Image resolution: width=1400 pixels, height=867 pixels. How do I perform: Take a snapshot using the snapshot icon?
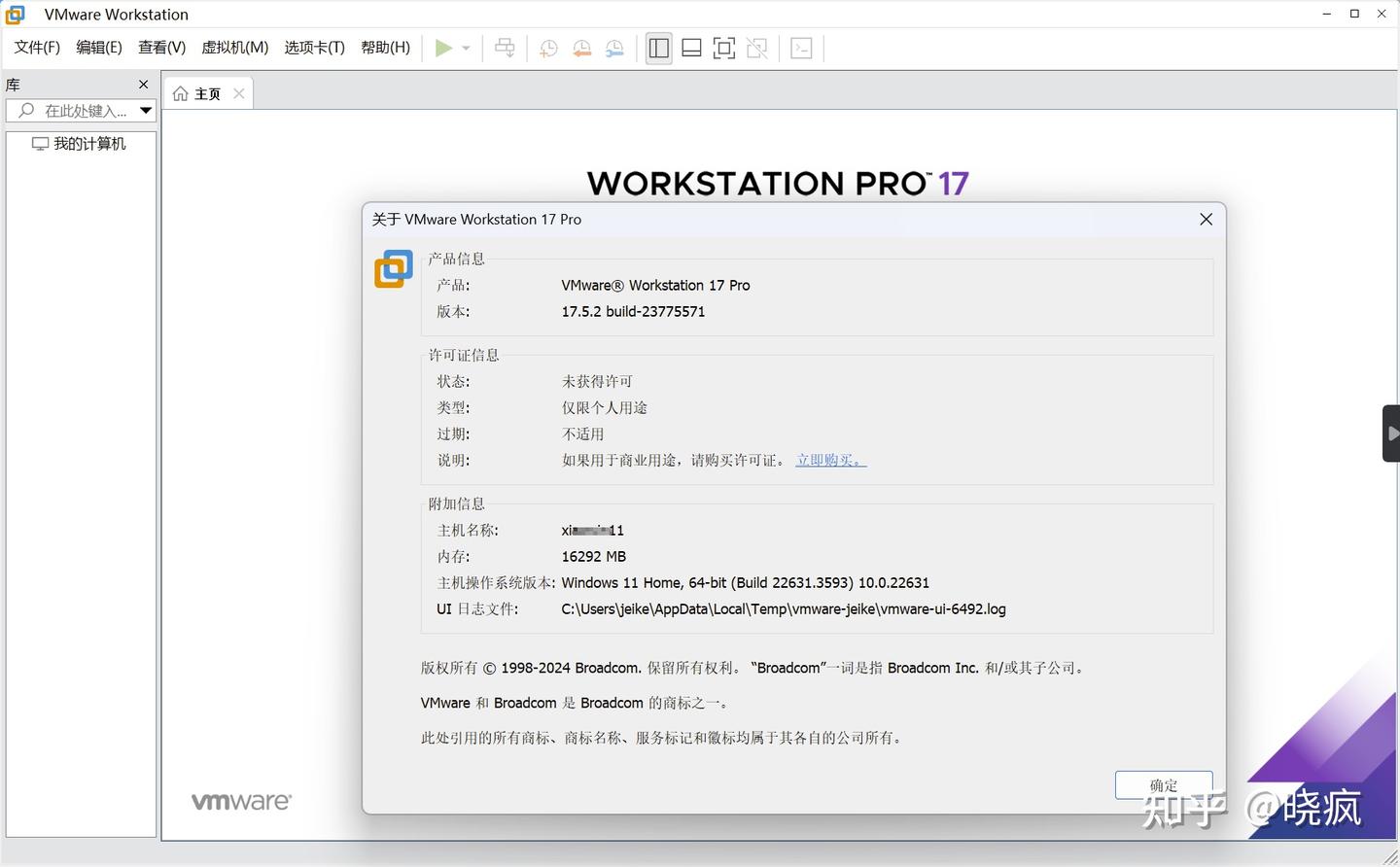[548, 48]
